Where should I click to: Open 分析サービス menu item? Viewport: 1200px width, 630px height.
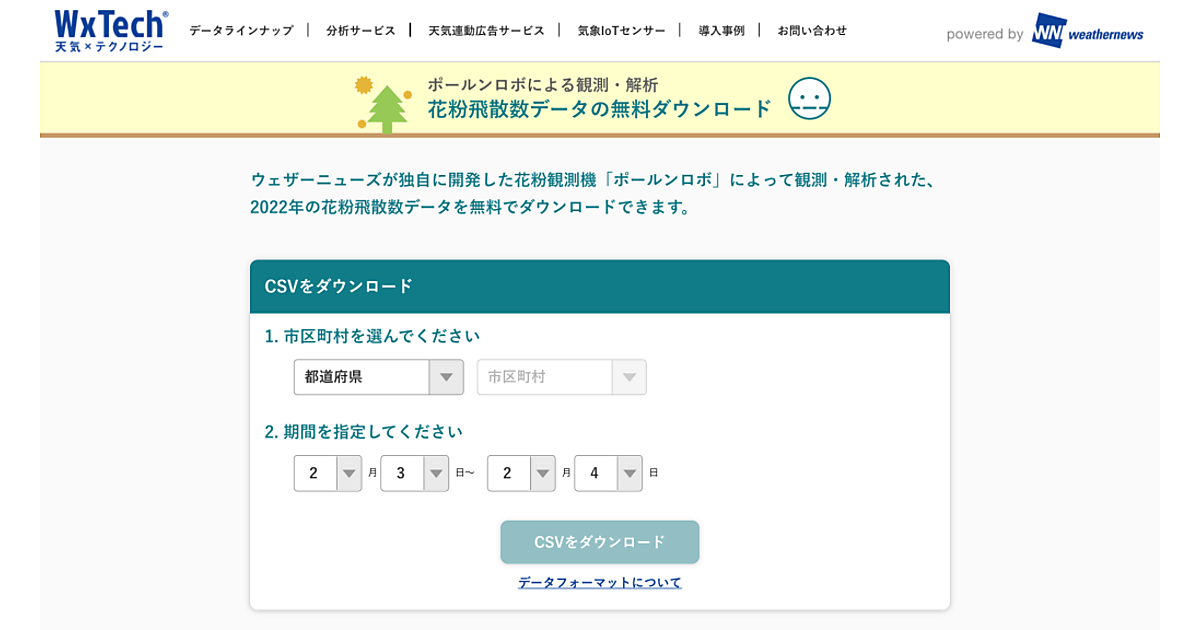(360, 31)
